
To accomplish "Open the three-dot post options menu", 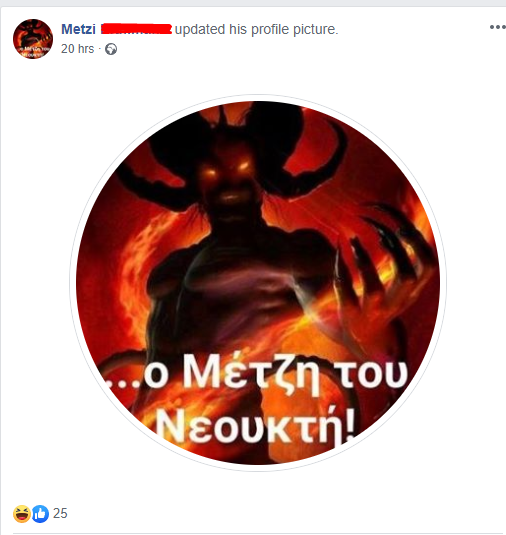I will click(497, 27).
